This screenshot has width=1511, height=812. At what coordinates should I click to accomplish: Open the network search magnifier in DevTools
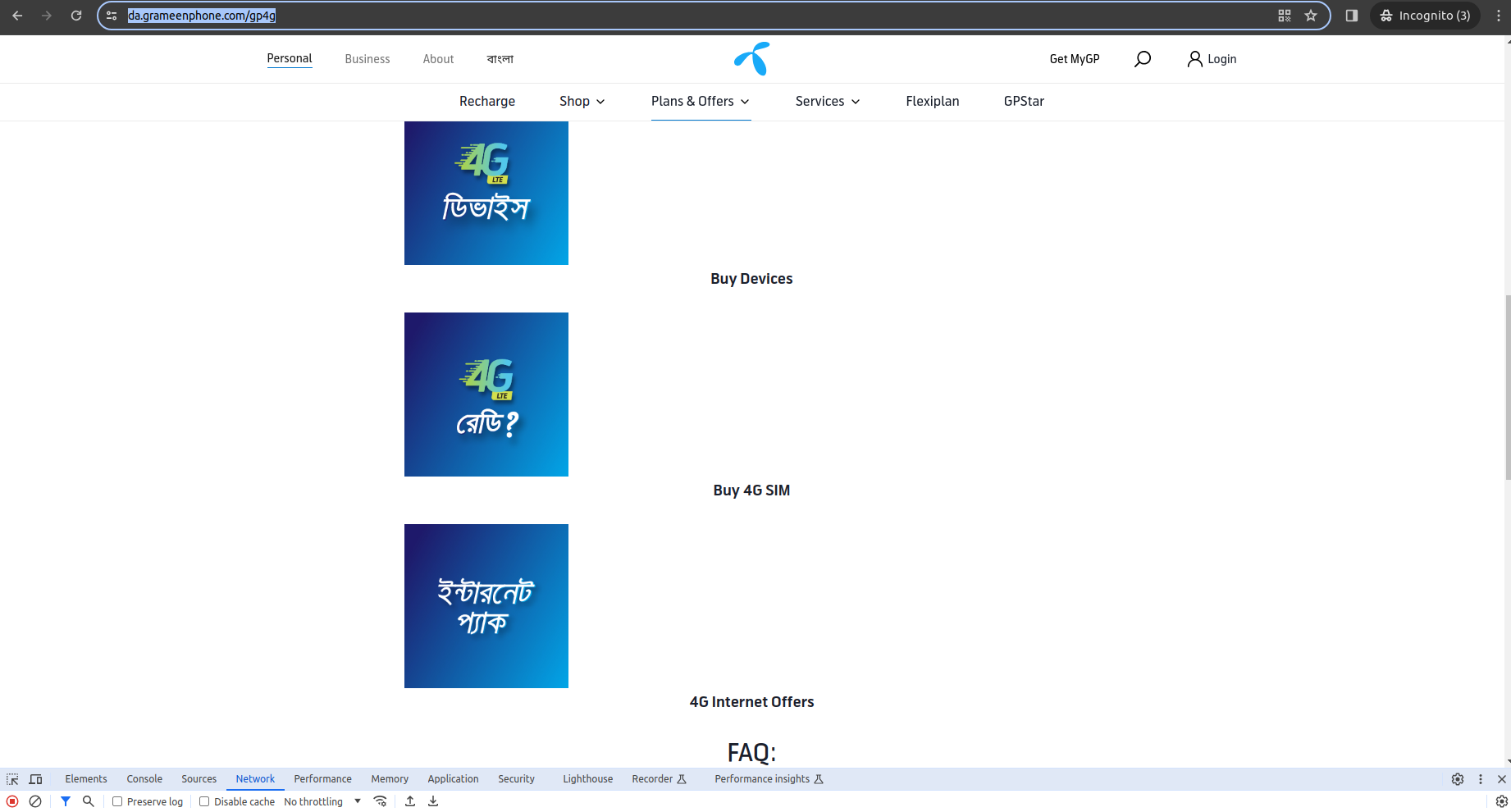89,801
